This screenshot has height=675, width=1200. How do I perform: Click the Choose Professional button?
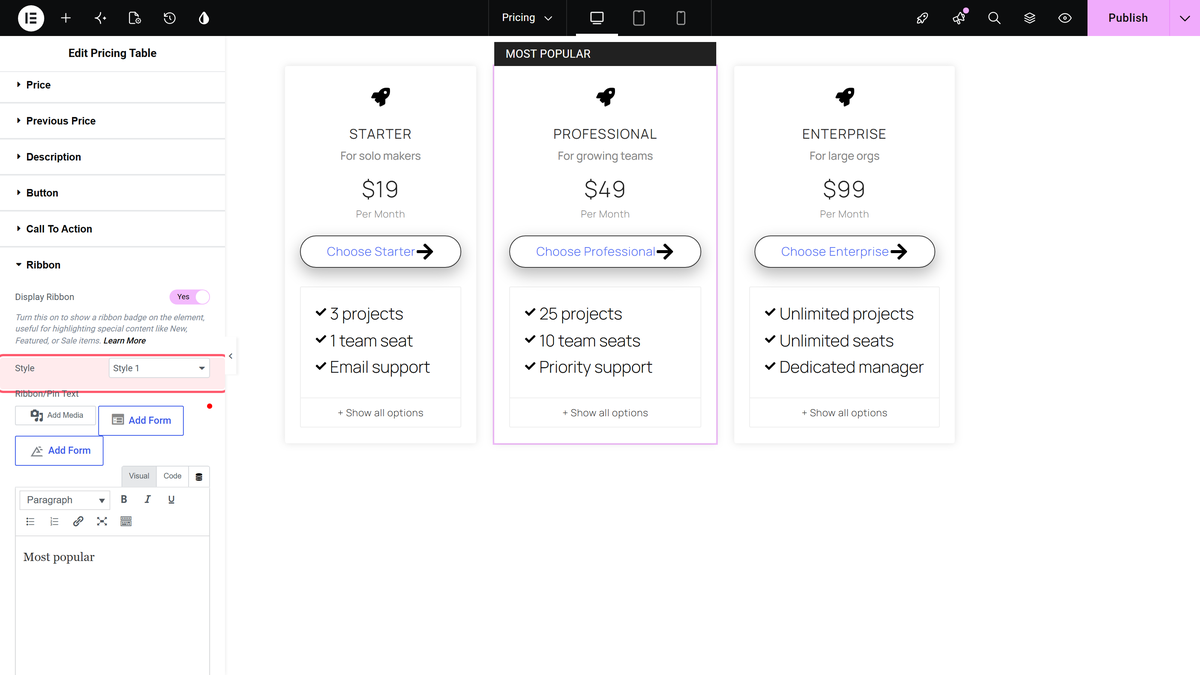click(x=605, y=252)
